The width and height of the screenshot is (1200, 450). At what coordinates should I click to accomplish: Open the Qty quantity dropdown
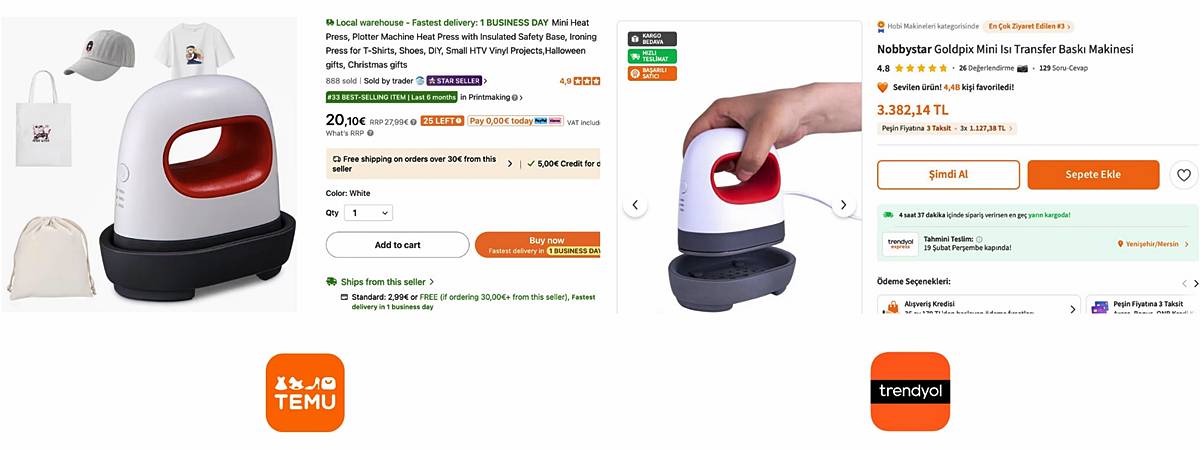click(368, 213)
